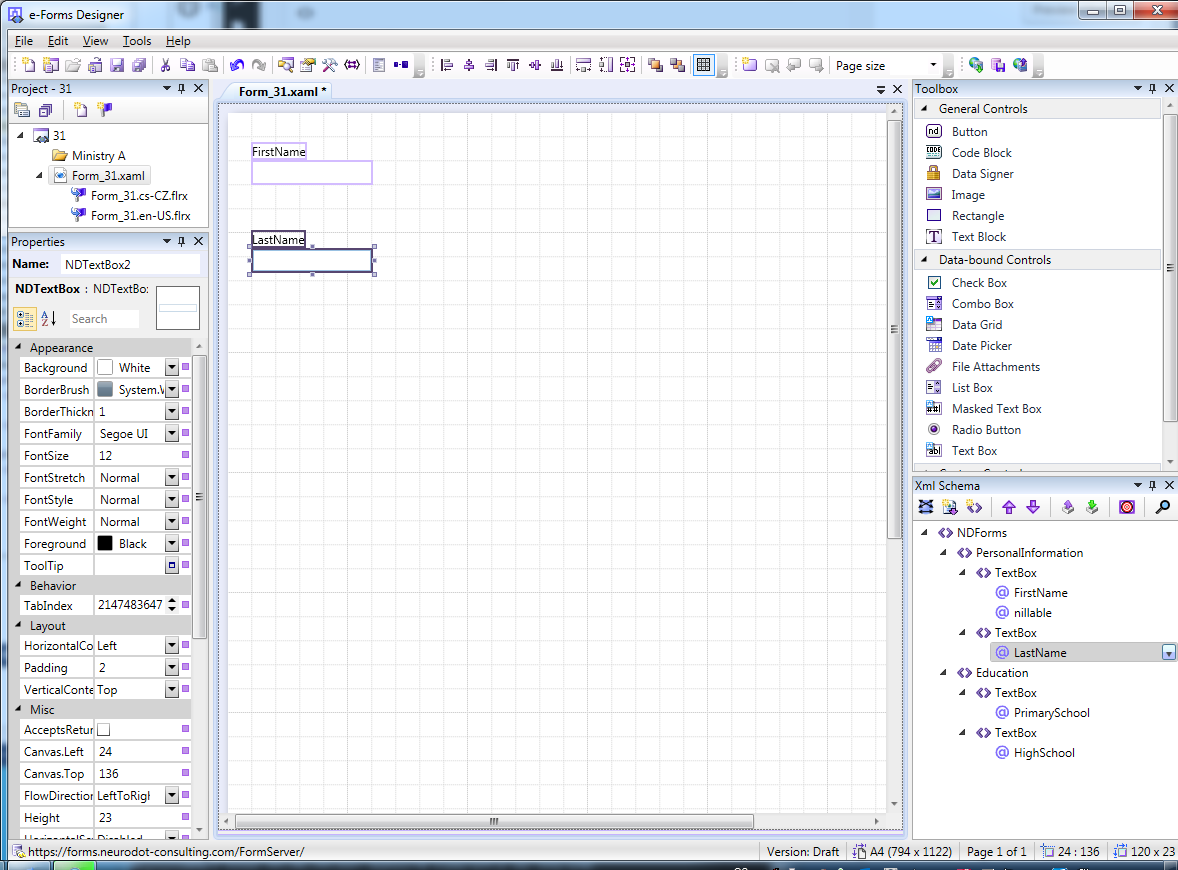Select the PrimarySchool schema attribute
The height and width of the screenshot is (870, 1178).
(x=1051, y=713)
